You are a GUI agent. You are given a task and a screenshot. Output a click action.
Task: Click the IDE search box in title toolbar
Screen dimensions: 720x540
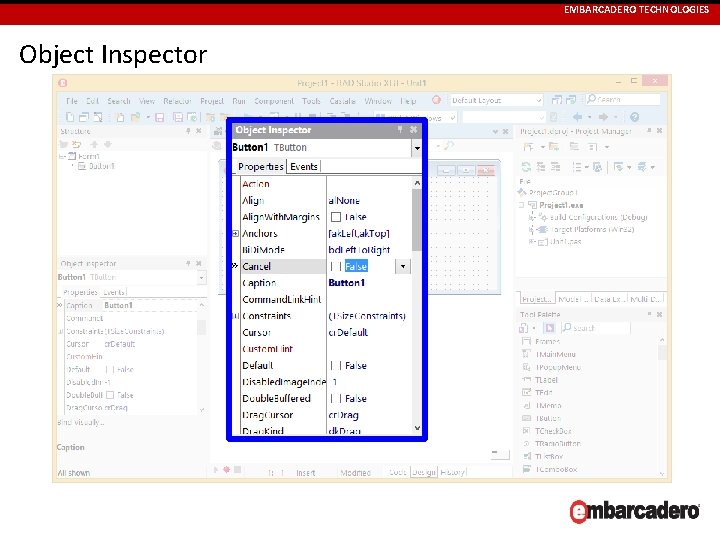(623, 99)
